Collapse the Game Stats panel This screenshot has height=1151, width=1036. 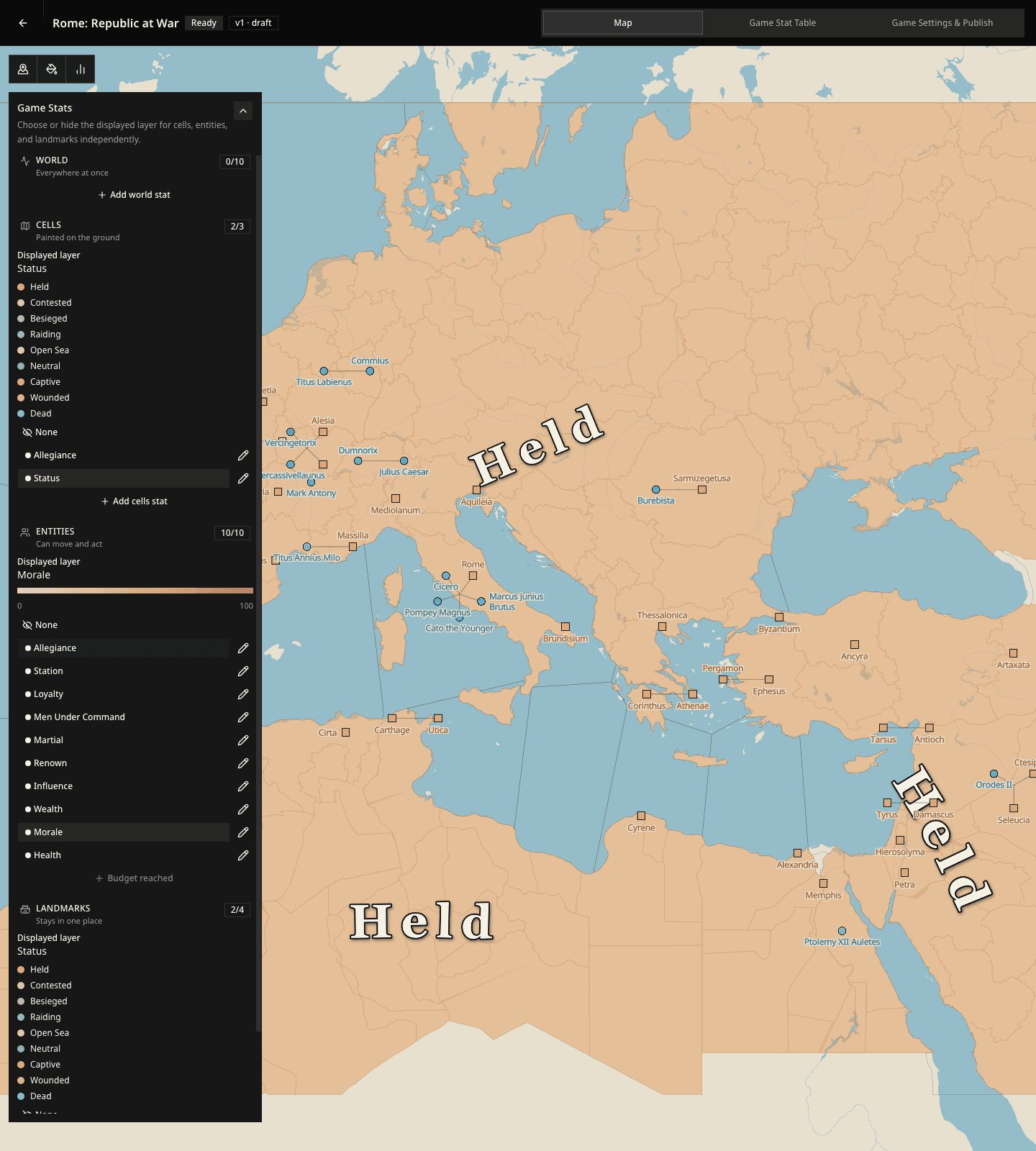click(243, 111)
